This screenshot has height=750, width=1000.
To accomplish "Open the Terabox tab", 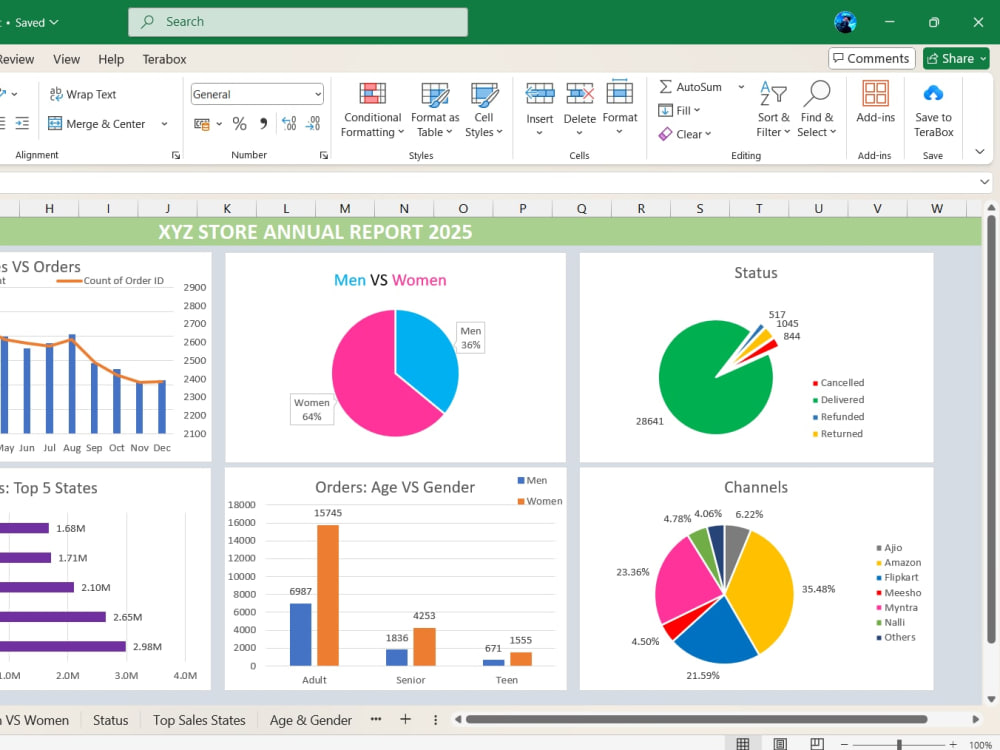I will [x=164, y=59].
